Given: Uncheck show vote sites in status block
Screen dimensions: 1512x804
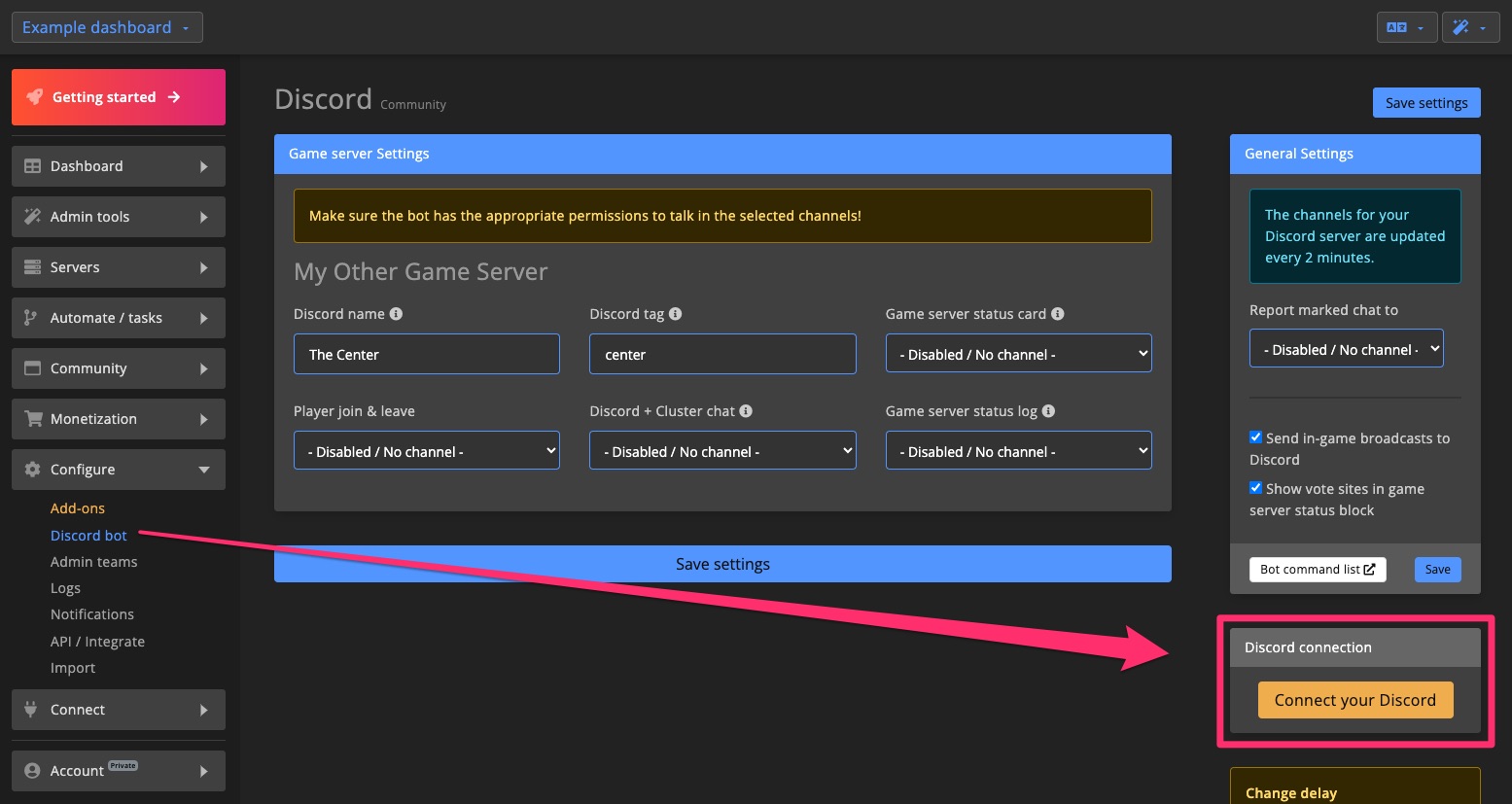Looking at the screenshot, I should (x=1255, y=487).
